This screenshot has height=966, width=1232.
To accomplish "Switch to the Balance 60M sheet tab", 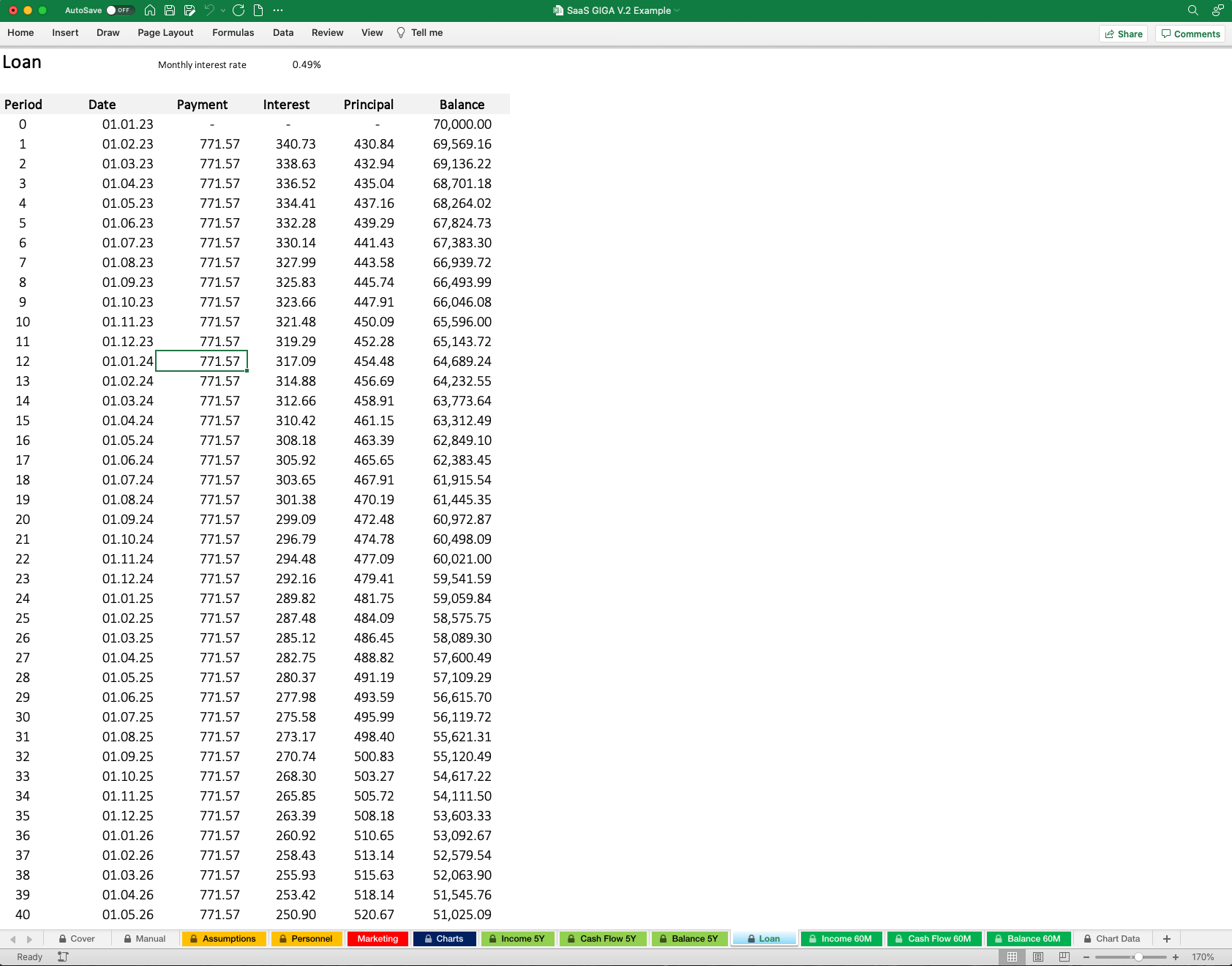I will pyautogui.click(x=1028, y=939).
